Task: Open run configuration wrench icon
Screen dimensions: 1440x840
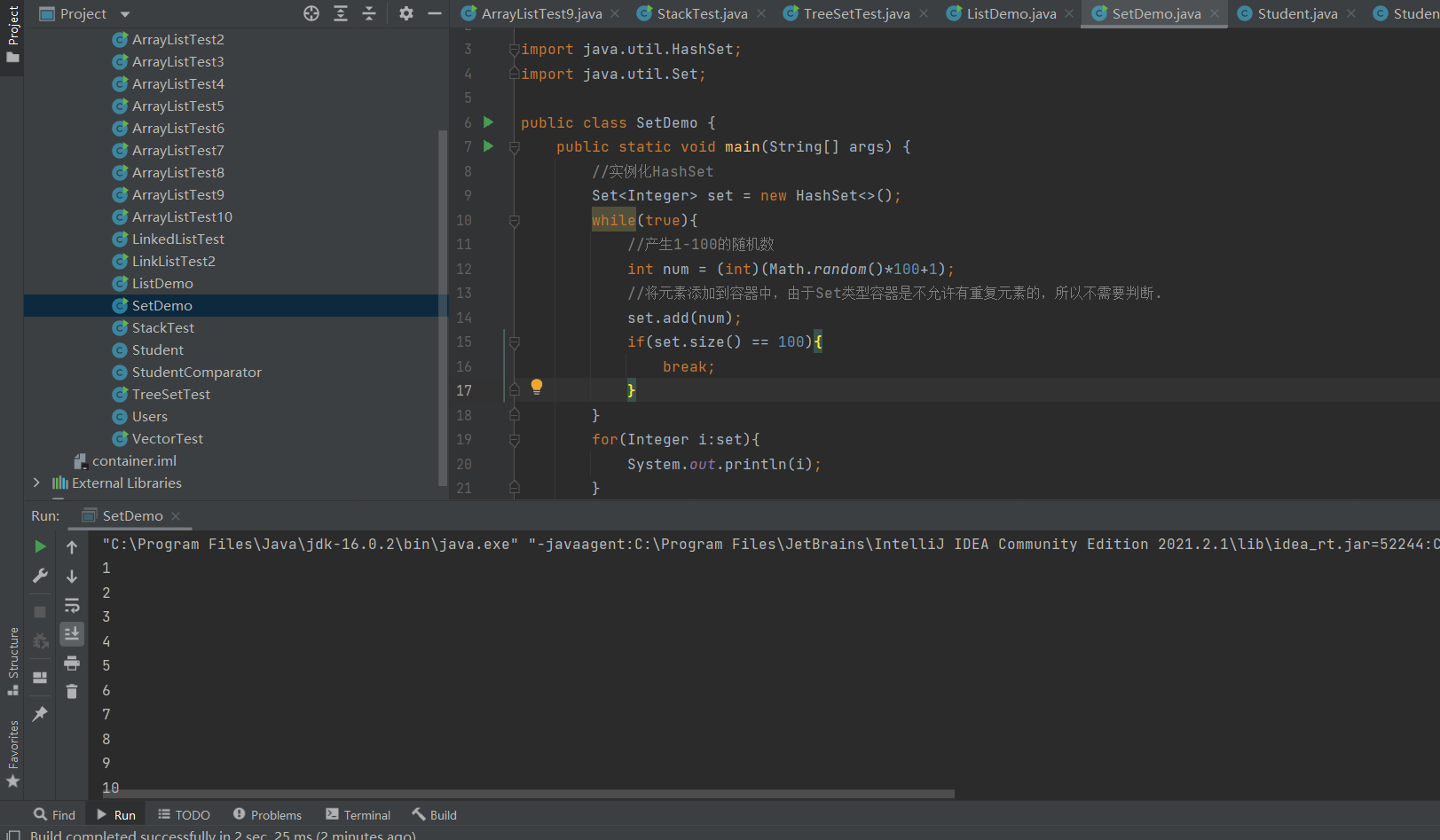Action: tap(40, 576)
